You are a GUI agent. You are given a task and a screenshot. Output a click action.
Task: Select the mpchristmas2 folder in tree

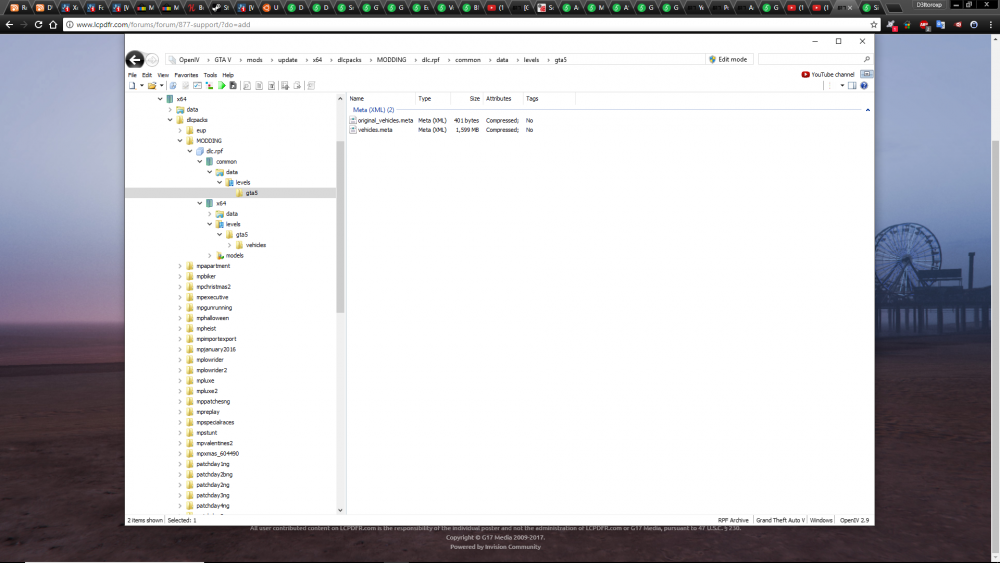click(214, 287)
